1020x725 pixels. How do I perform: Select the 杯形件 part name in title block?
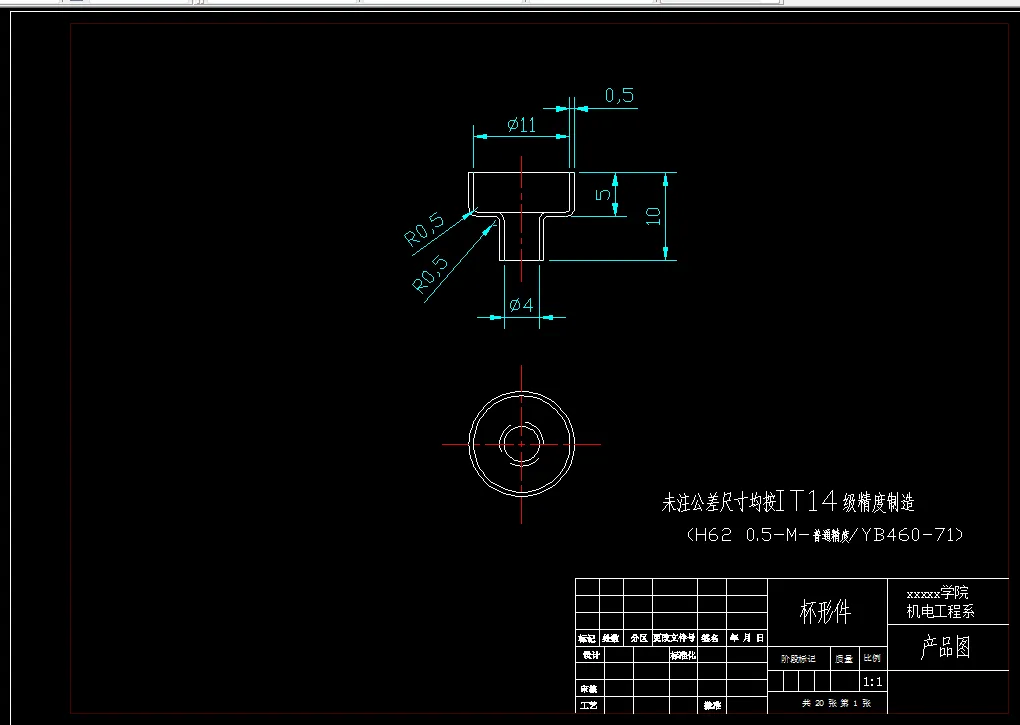825,612
